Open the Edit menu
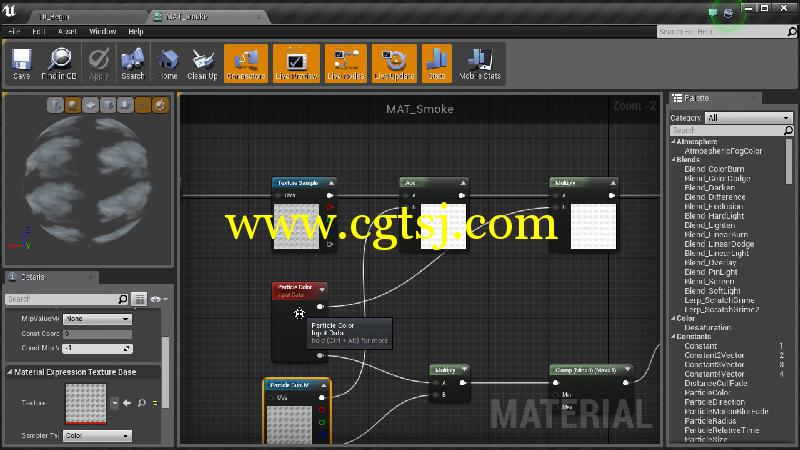 click(x=39, y=32)
